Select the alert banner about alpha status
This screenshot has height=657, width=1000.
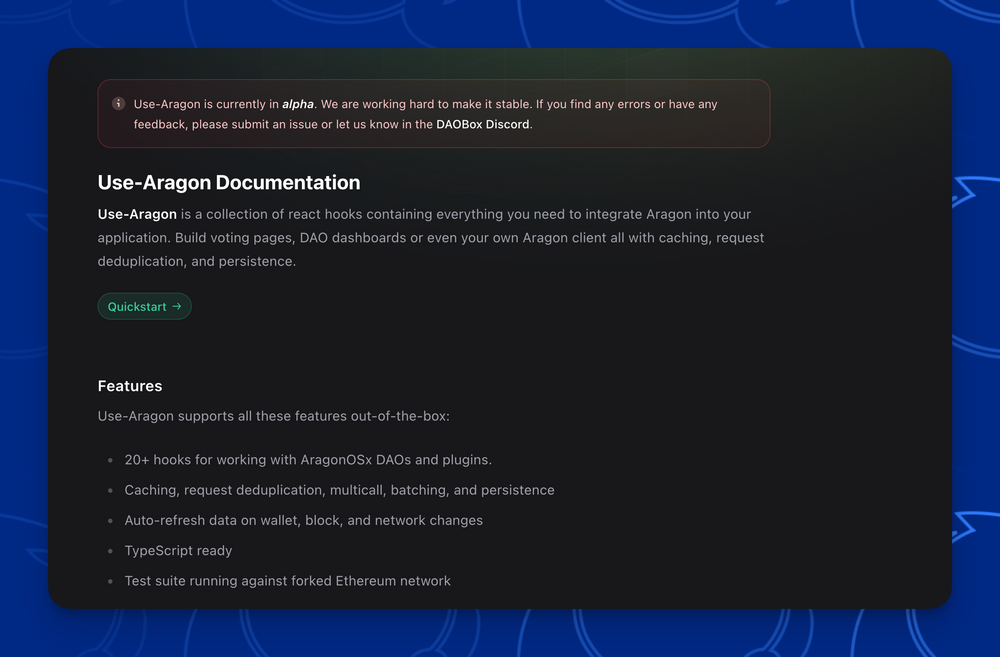pos(433,113)
